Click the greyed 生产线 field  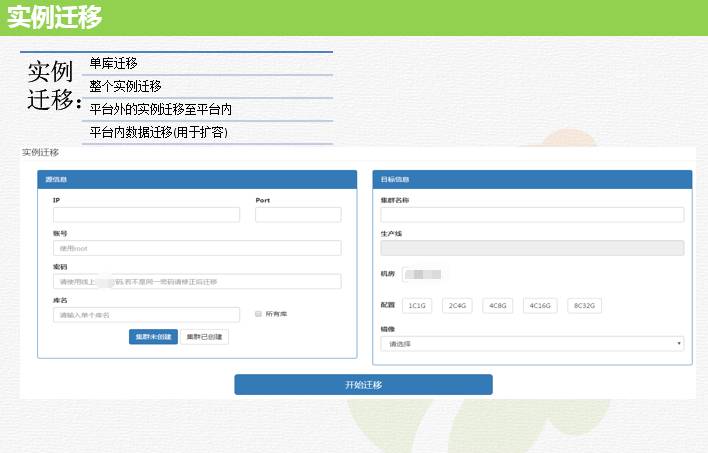[532, 248]
